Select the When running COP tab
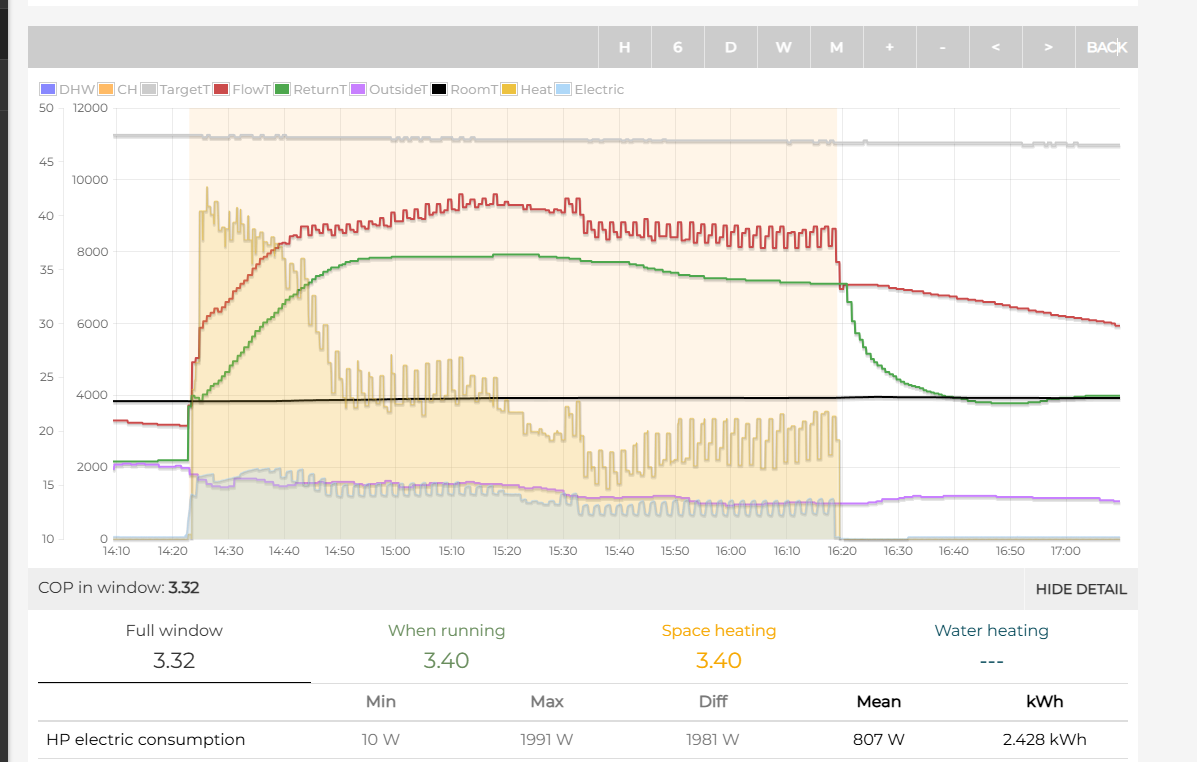This screenshot has height=762, width=1197. click(446, 645)
